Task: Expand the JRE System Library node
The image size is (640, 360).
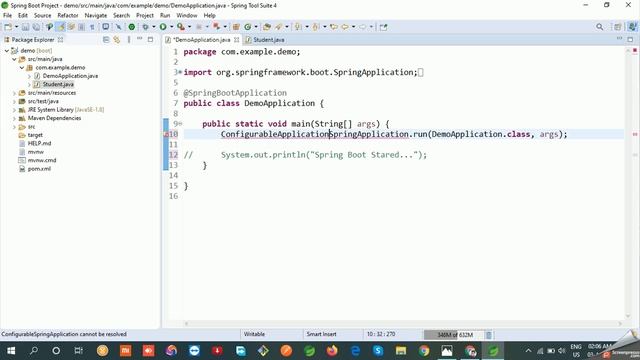Action: coord(14,110)
